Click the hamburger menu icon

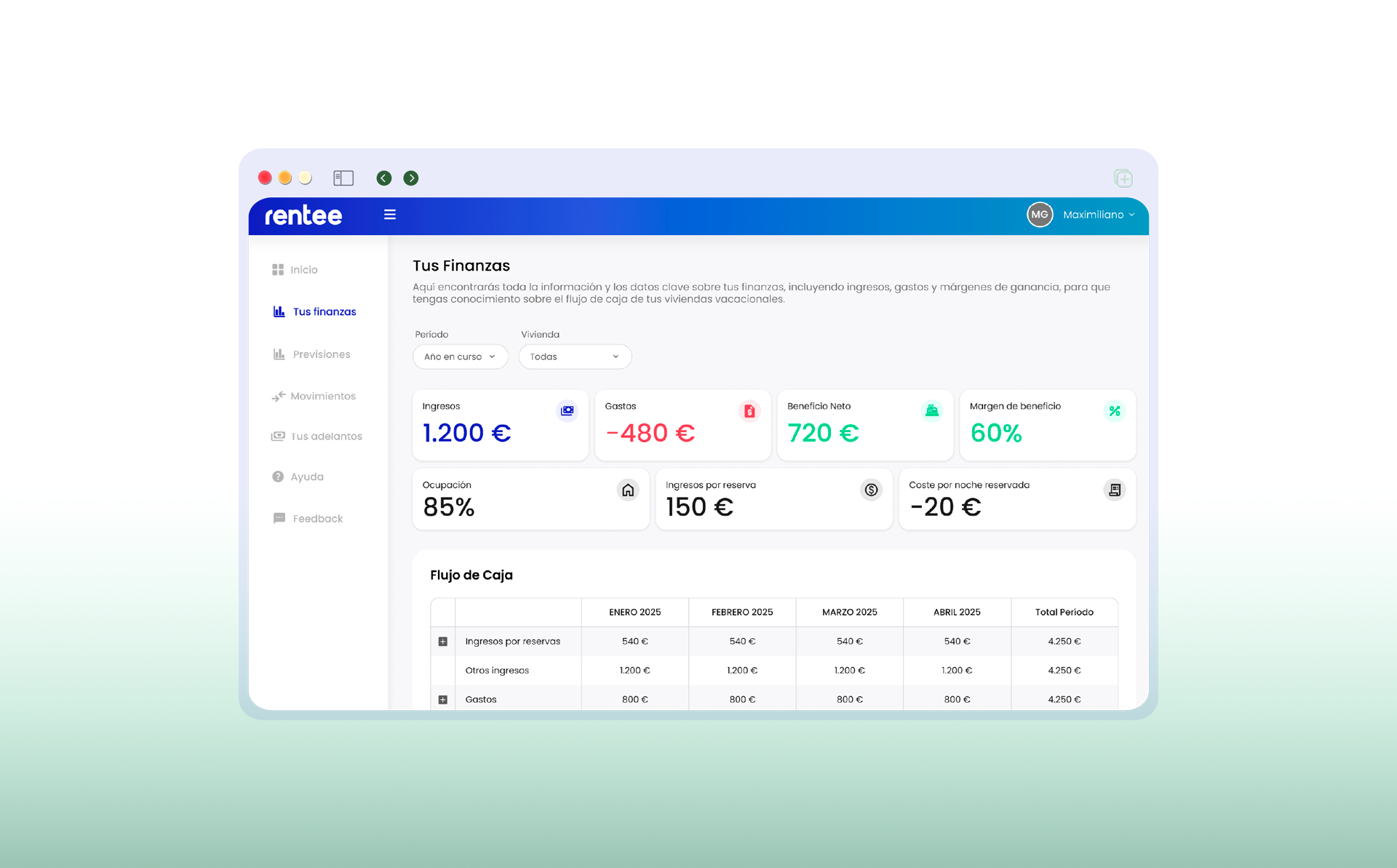tap(390, 215)
